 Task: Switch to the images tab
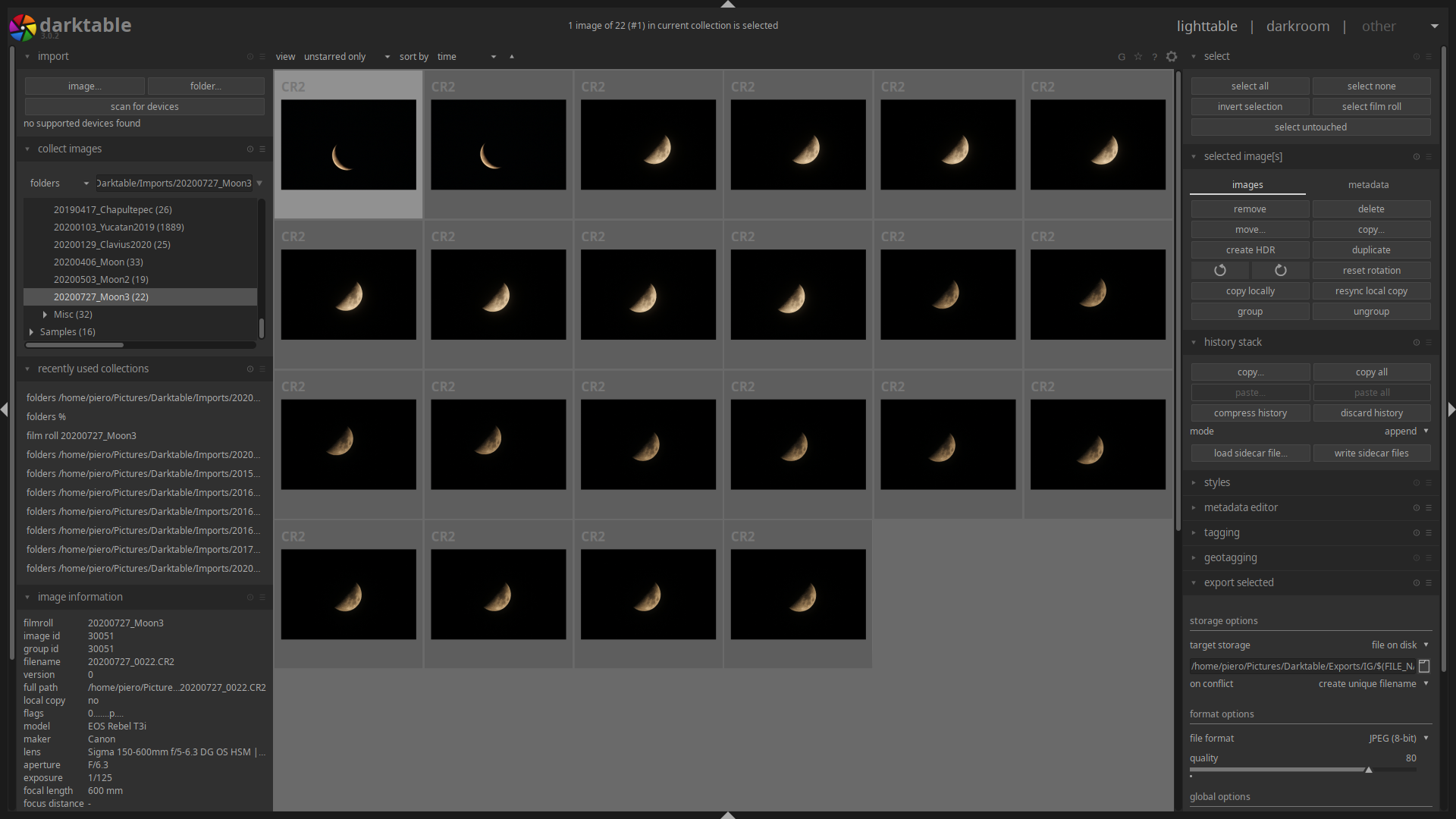[1248, 184]
